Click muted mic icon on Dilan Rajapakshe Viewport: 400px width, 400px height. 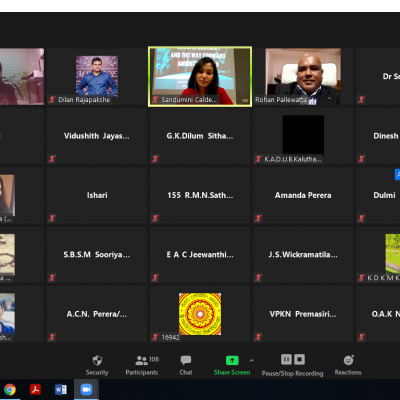click(52, 99)
